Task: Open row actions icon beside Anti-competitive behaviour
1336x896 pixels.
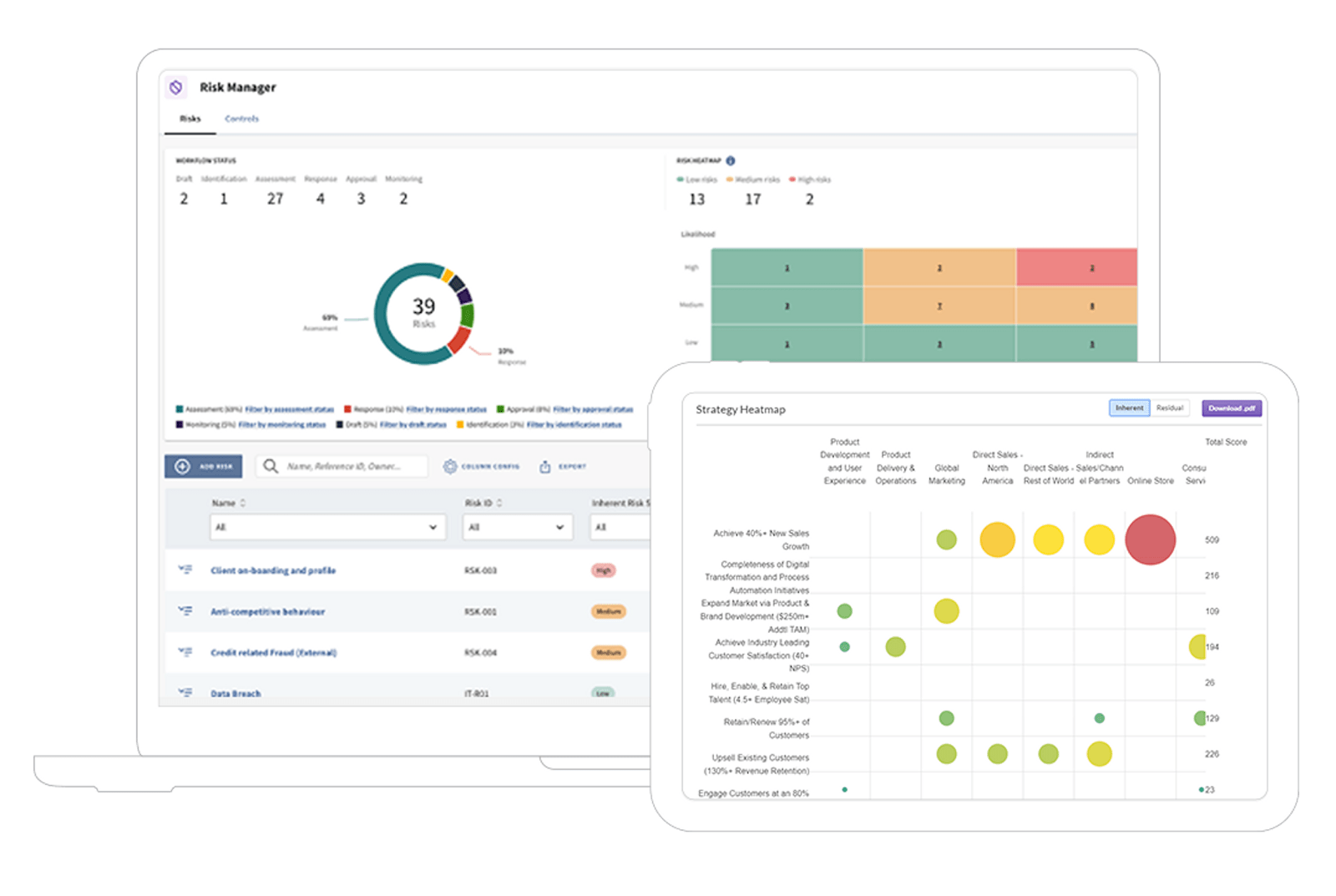Action: pos(185,610)
